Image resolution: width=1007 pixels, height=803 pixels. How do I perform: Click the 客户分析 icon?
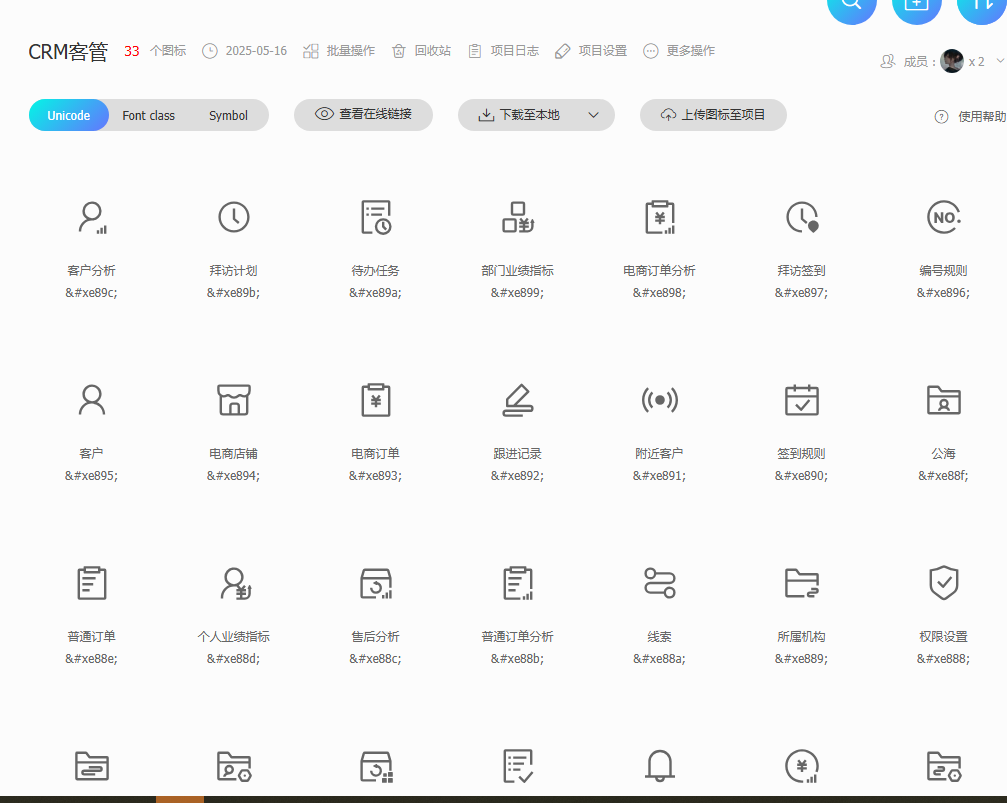pos(92,217)
